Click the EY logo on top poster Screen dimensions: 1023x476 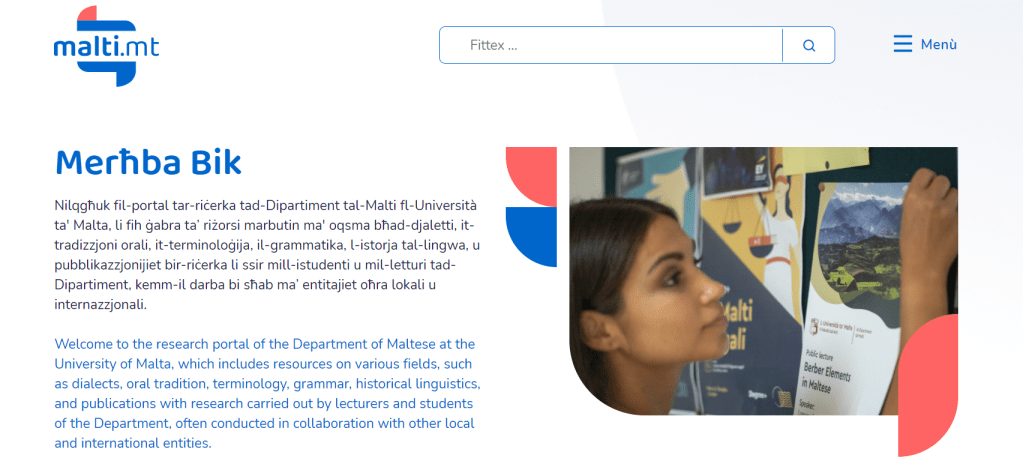(759, 168)
